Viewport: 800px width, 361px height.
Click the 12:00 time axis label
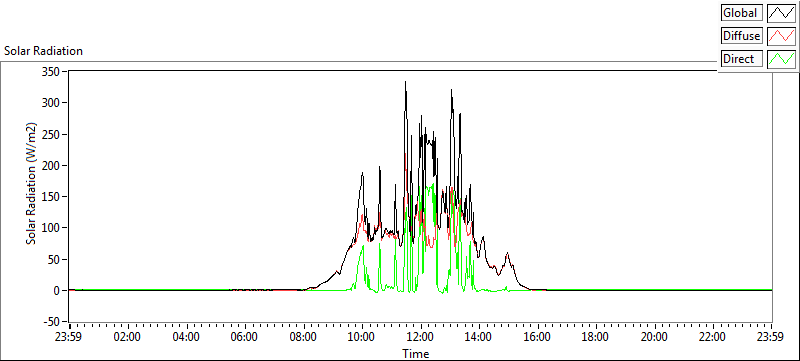click(x=421, y=337)
